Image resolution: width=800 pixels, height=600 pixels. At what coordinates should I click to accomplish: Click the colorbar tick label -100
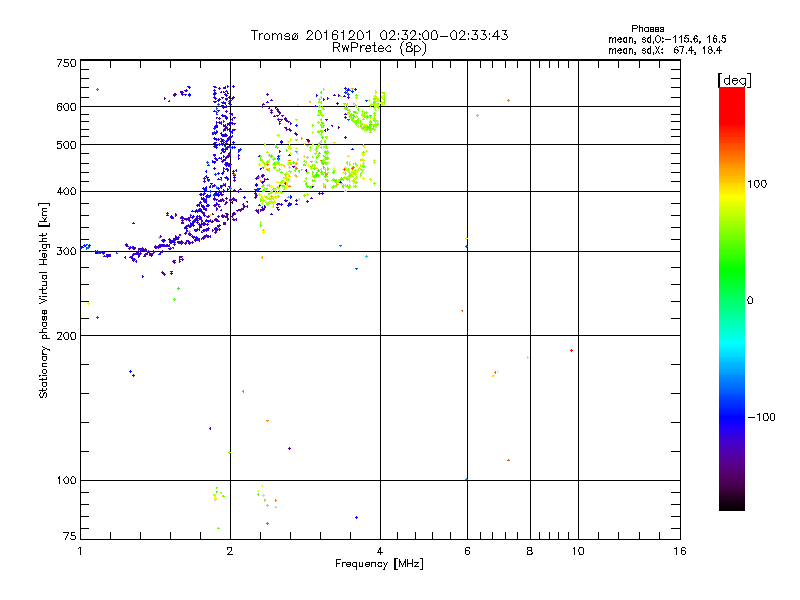763,417
